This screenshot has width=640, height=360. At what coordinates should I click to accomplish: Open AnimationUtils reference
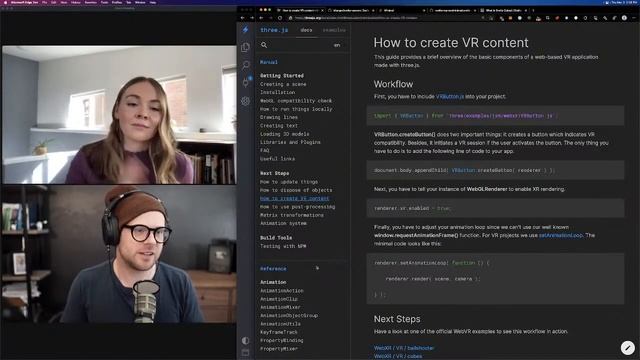280,324
